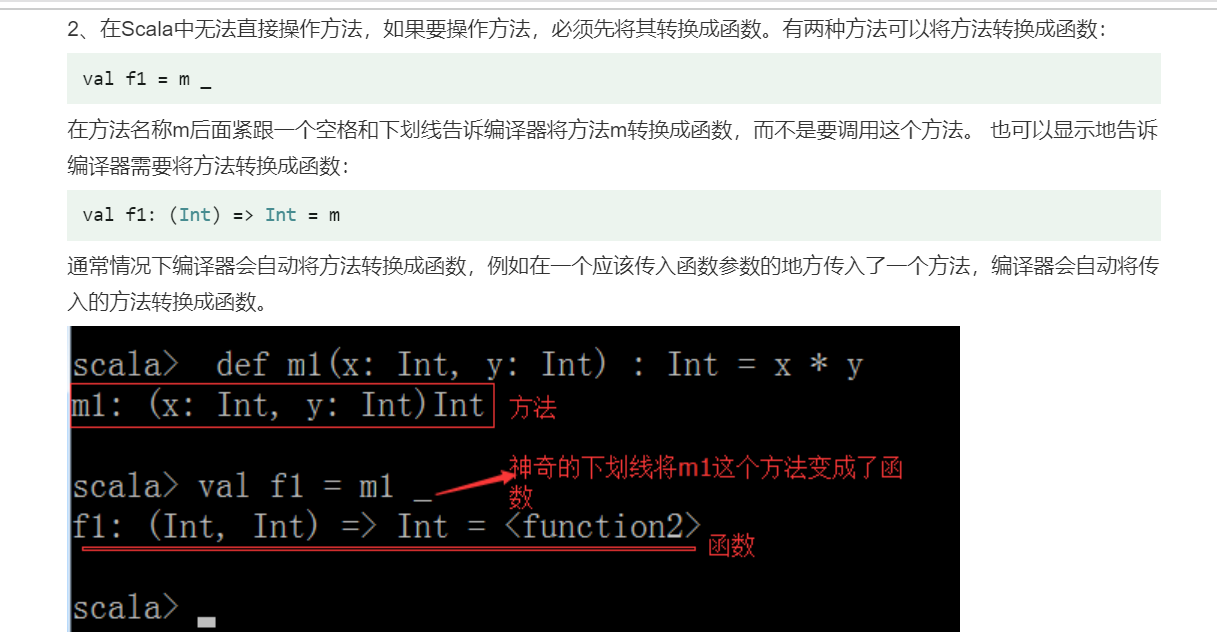This screenshot has width=1217, height=632.
Task: Click the red '函数' label
Action: (731, 545)
